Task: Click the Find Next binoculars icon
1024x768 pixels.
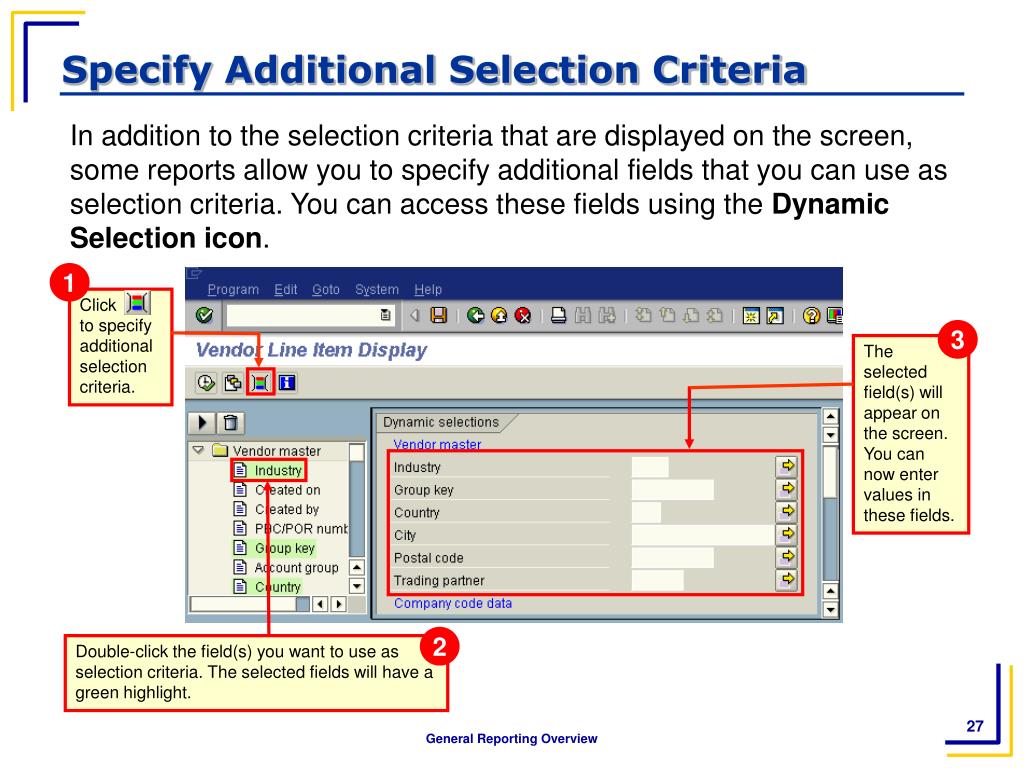Action: pos(607,315)
